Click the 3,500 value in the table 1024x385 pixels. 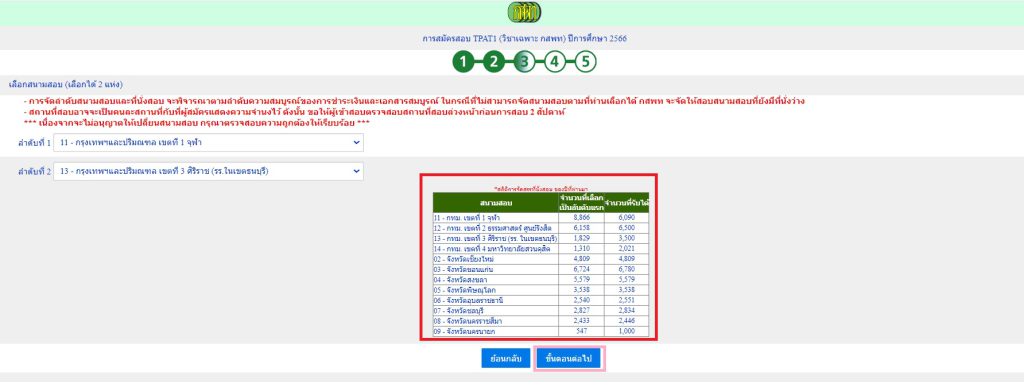point(627,238)
